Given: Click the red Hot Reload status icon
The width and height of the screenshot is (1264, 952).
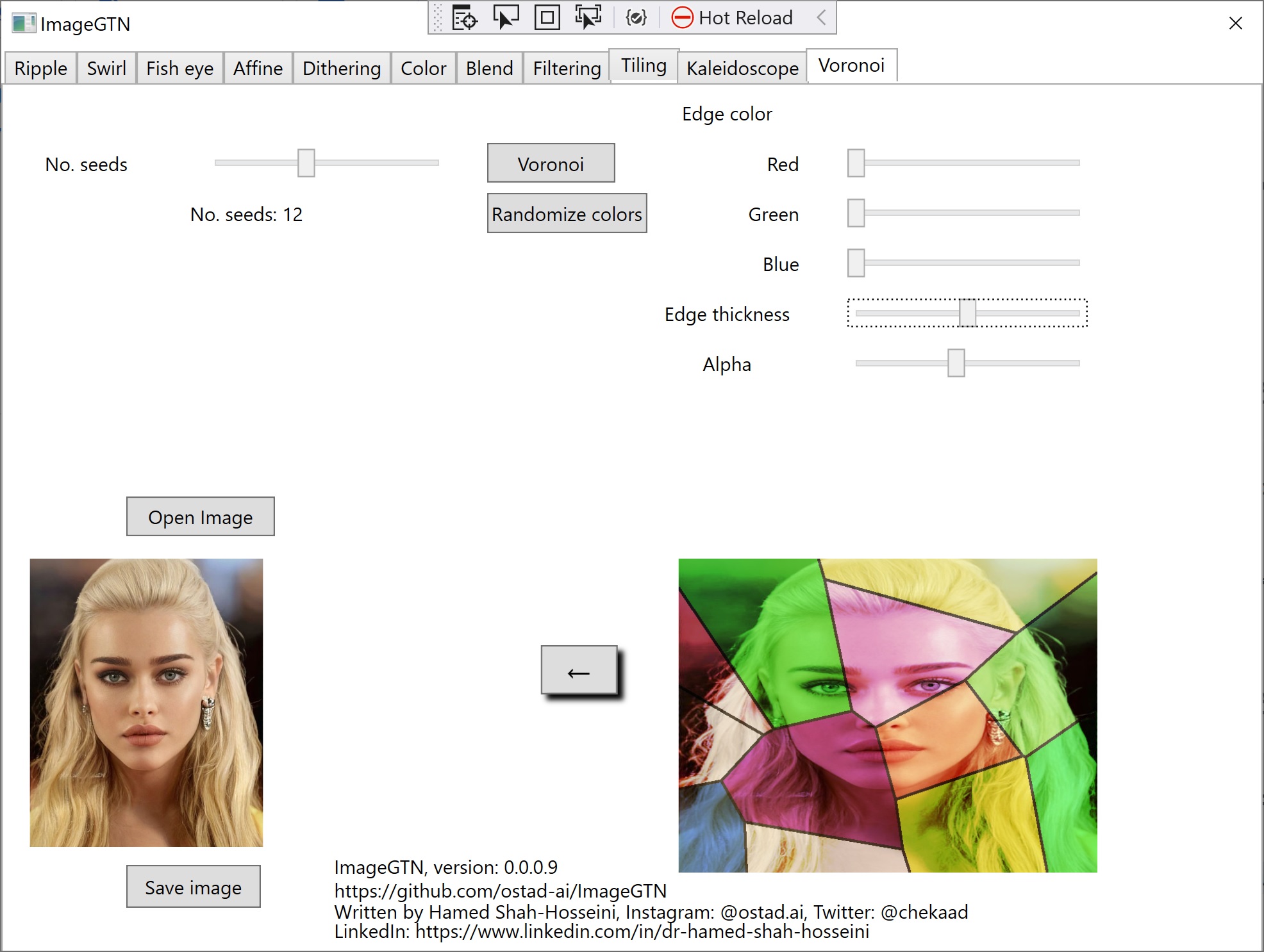Looking at the screenshot, I should 682,18.
